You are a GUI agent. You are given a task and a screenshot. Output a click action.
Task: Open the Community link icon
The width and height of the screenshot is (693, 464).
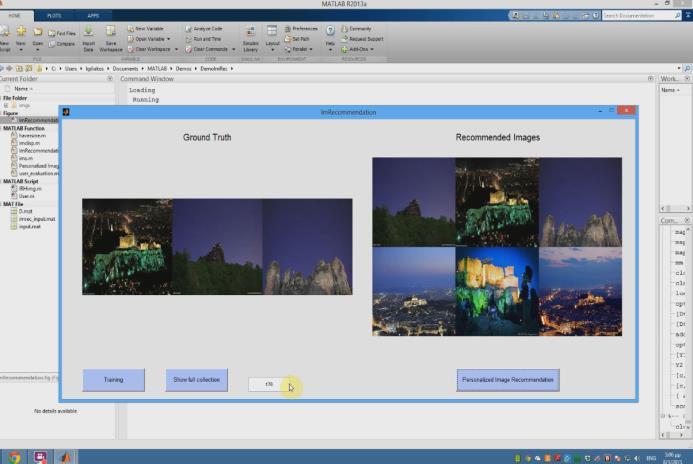tap(344, 28)
